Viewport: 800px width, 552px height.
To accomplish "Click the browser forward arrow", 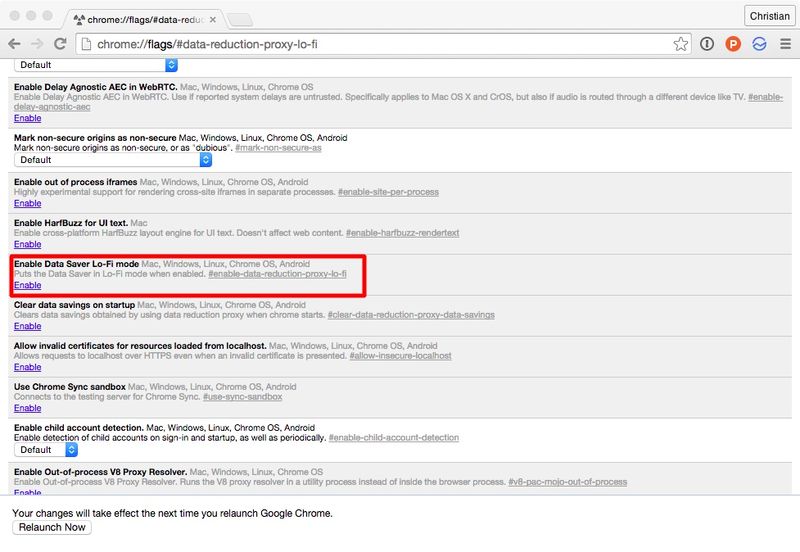I will pos(37,44).
